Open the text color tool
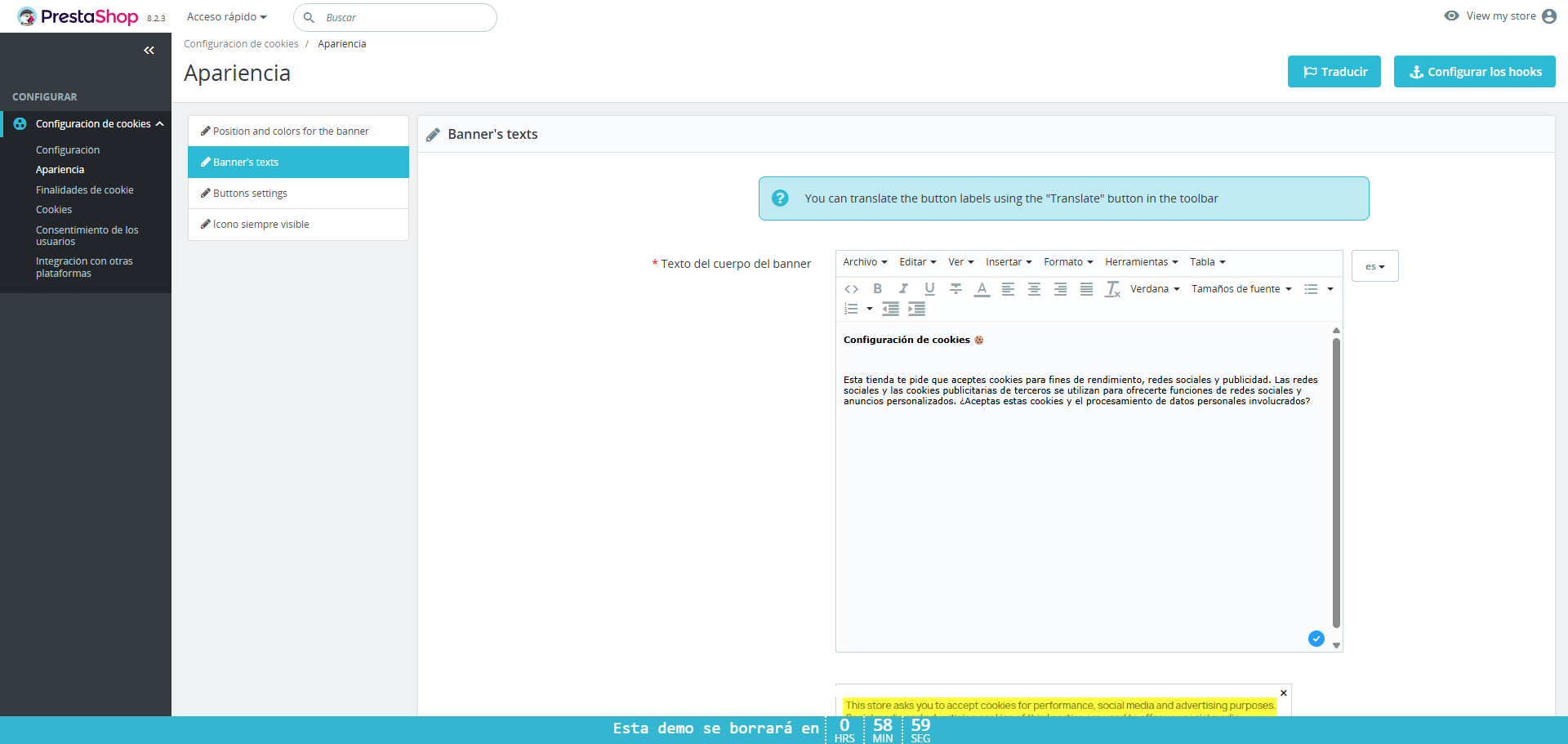 (x=982, y=289)
